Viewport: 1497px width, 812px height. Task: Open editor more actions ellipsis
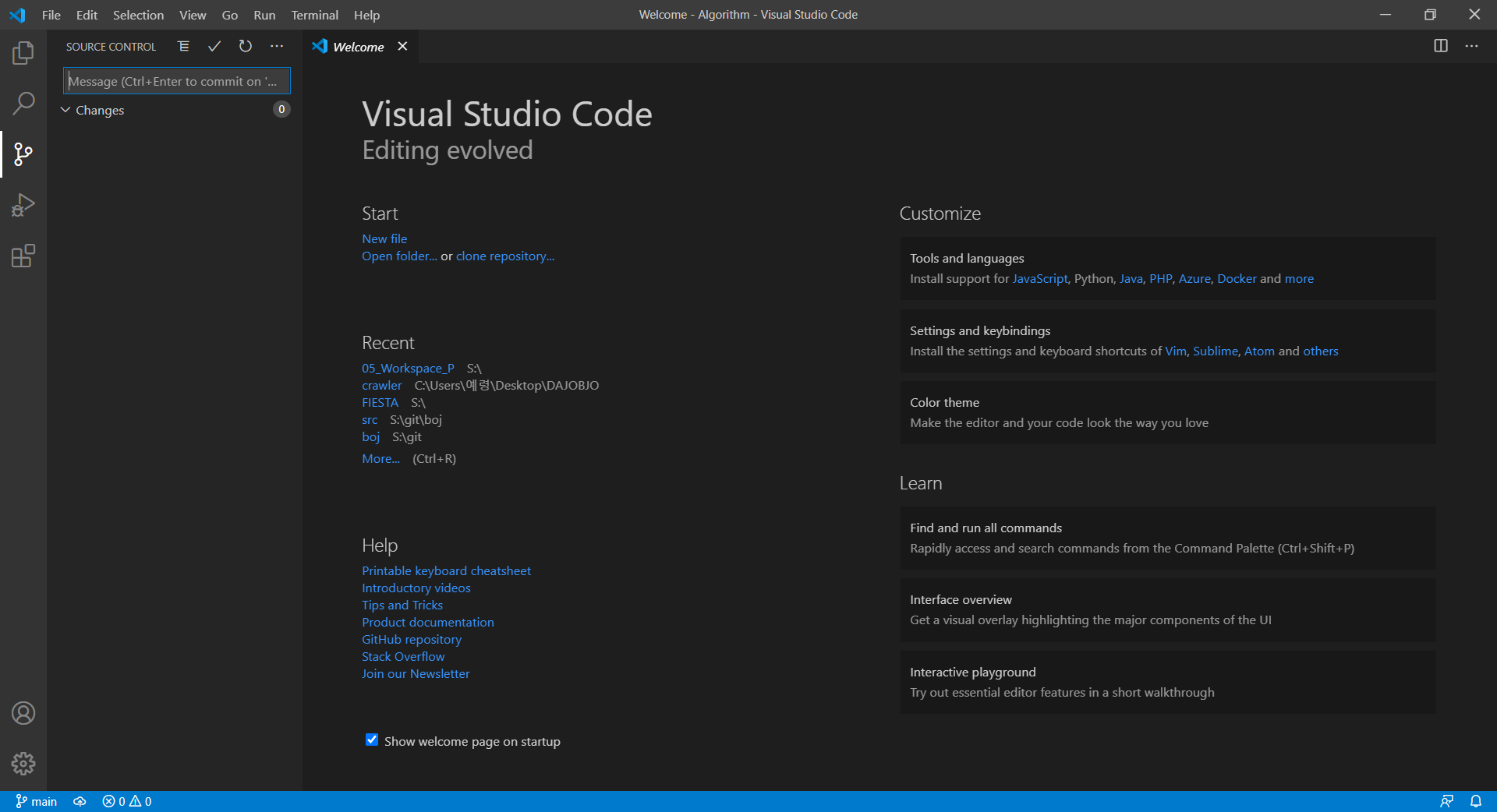pyautogui.click(x=1471, y=46)
